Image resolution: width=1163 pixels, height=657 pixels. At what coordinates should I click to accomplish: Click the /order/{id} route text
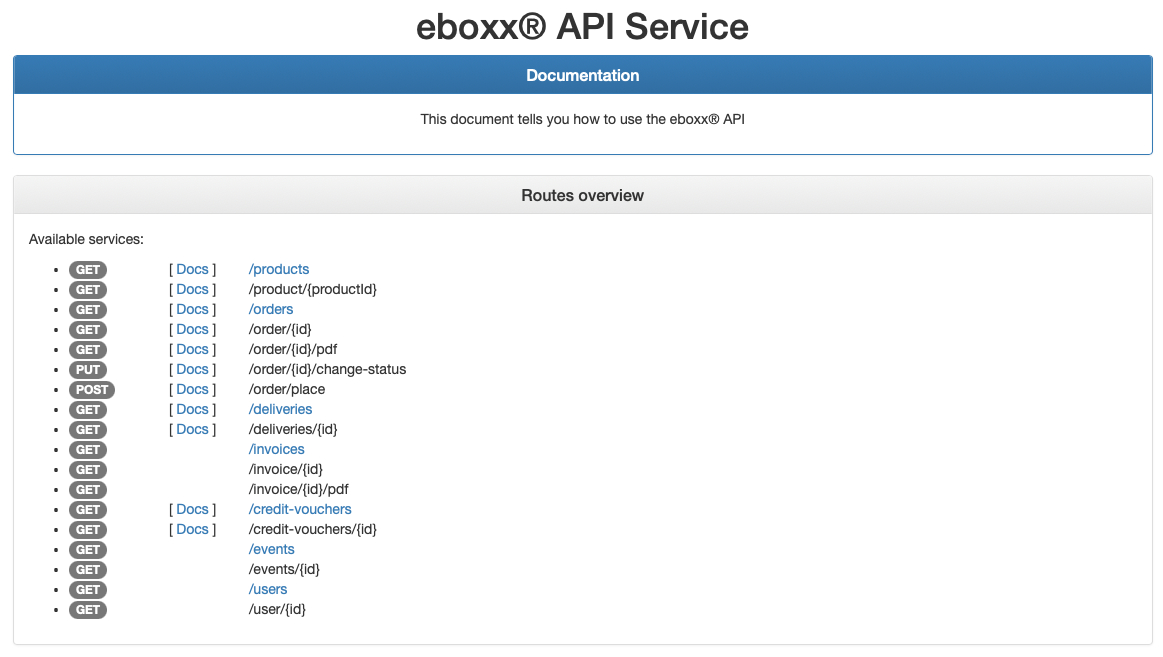[x=280, y=329]
